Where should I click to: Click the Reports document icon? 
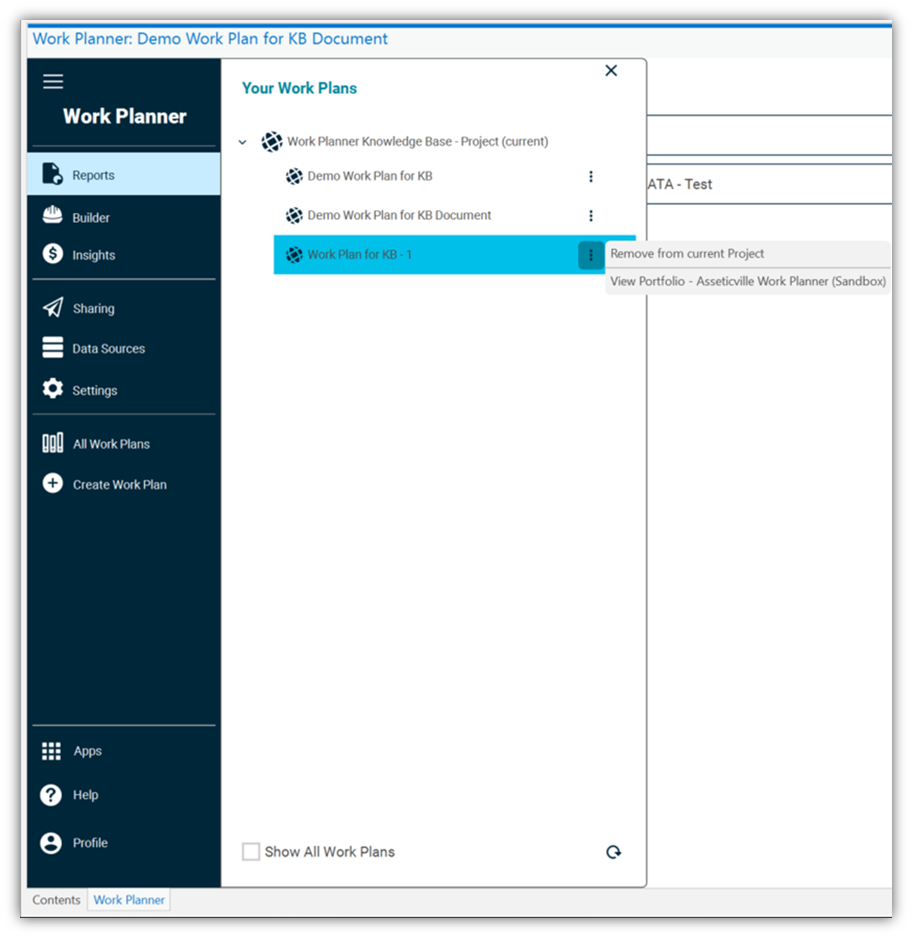[x=53, y=173]
